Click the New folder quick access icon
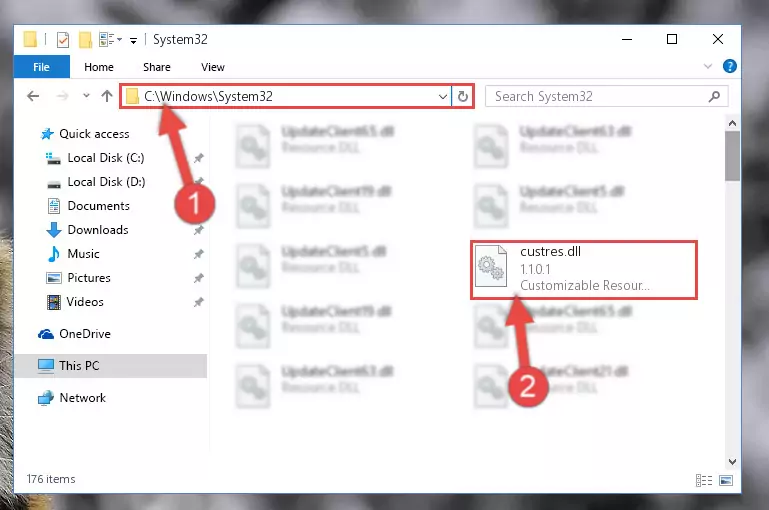Image resolution: width=769 pixels, height=510 pixels. pos(85,40)
